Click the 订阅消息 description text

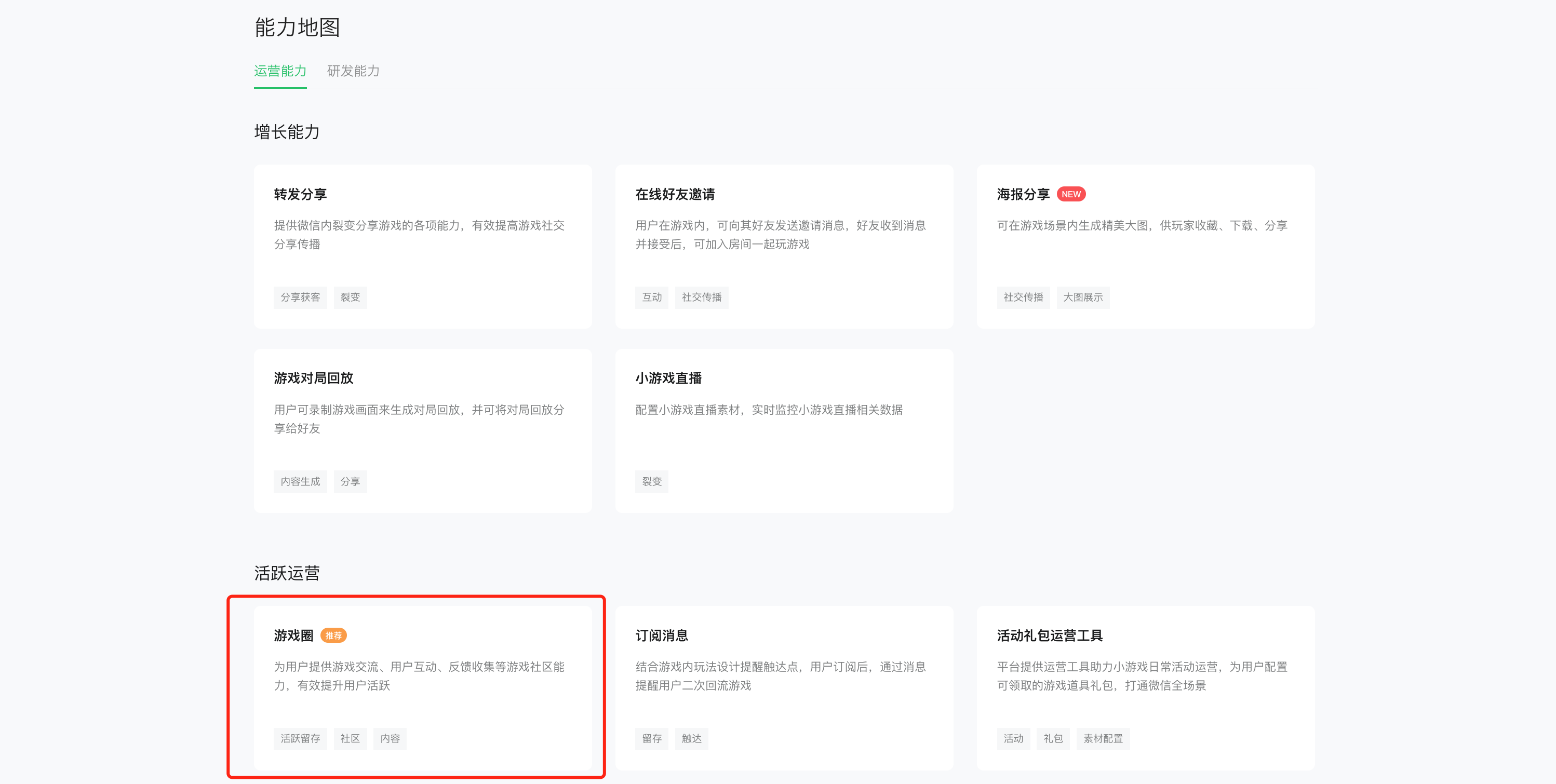pos(781,676)
